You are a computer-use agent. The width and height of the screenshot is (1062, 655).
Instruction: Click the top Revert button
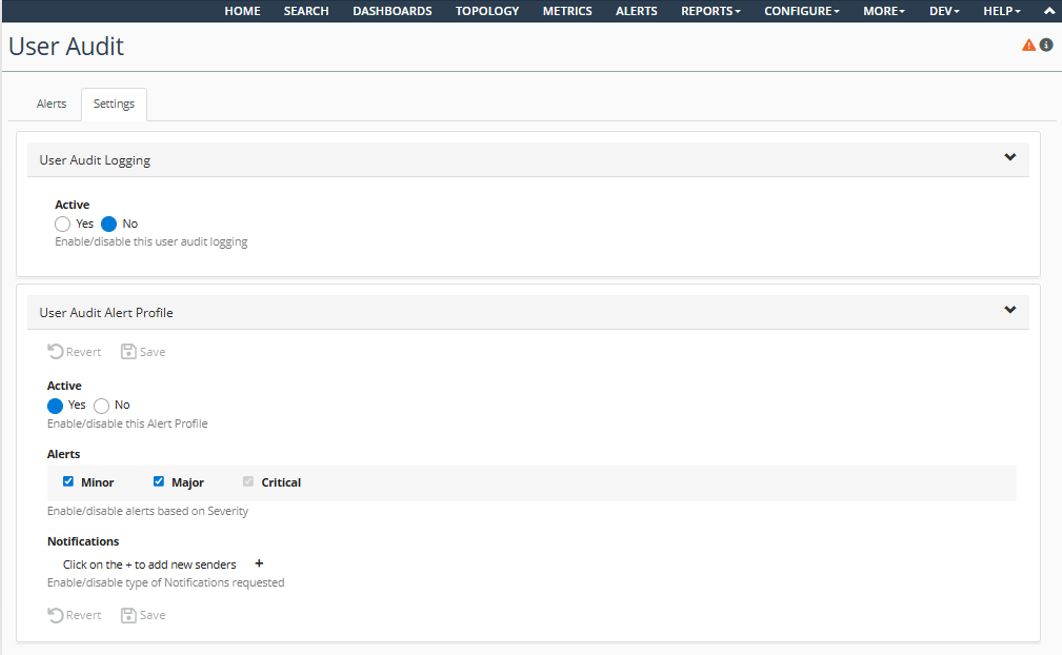pos(75,352)
